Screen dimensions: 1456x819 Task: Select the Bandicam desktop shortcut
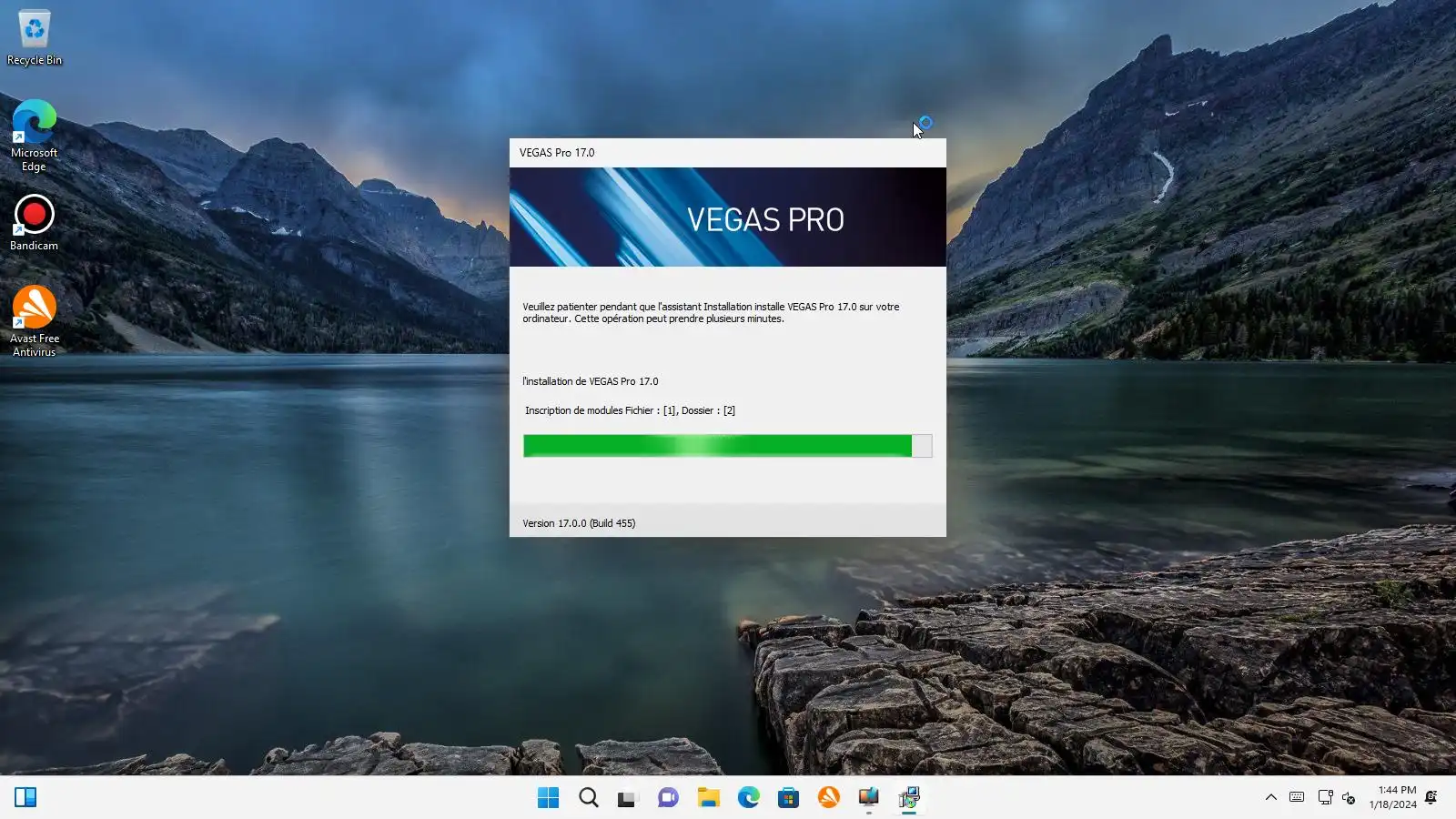(34, 223)
